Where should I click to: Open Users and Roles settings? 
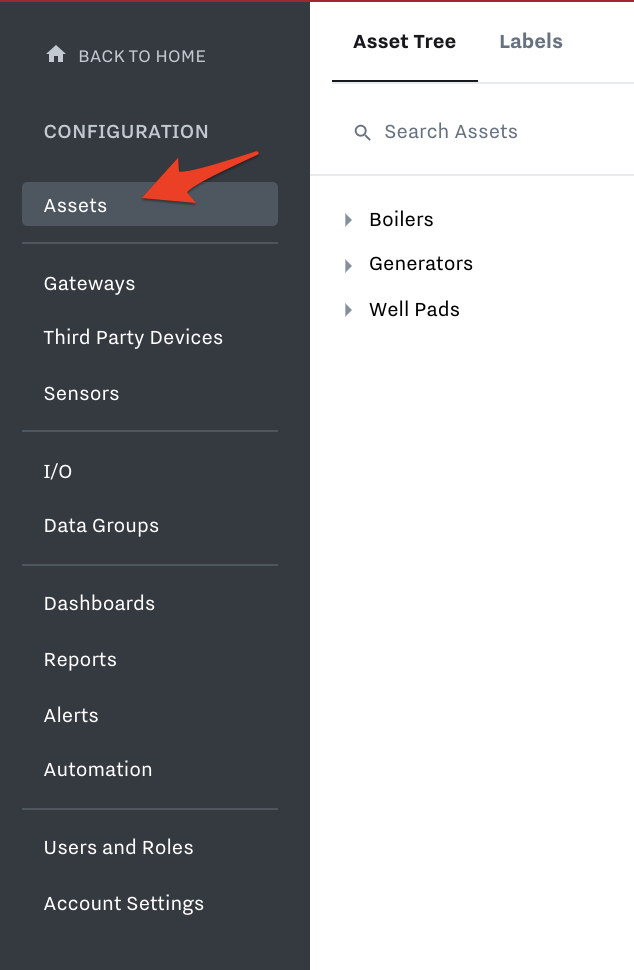118,847
